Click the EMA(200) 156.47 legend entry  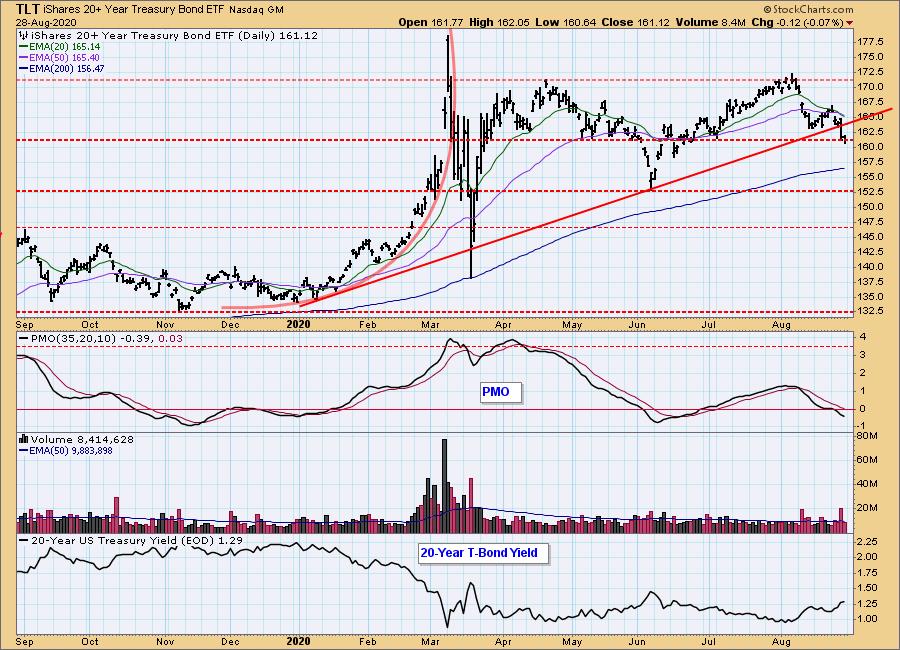click(x=62, y=68)
